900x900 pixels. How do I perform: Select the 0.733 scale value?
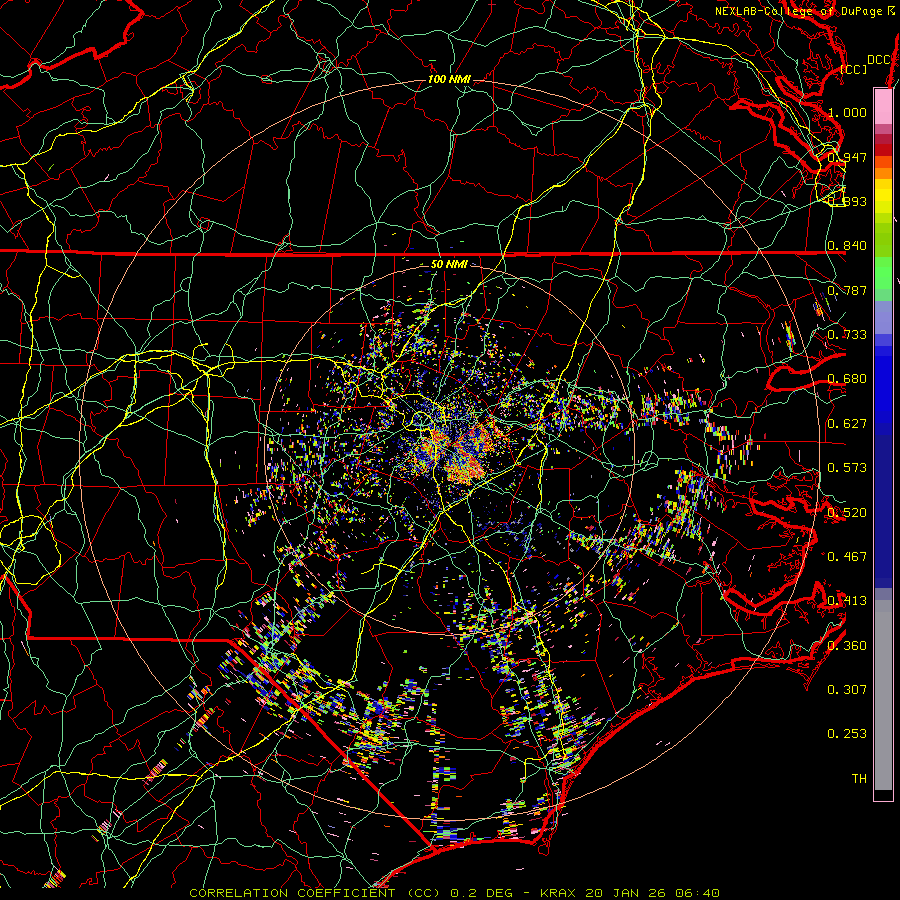[x=847, y=335]
